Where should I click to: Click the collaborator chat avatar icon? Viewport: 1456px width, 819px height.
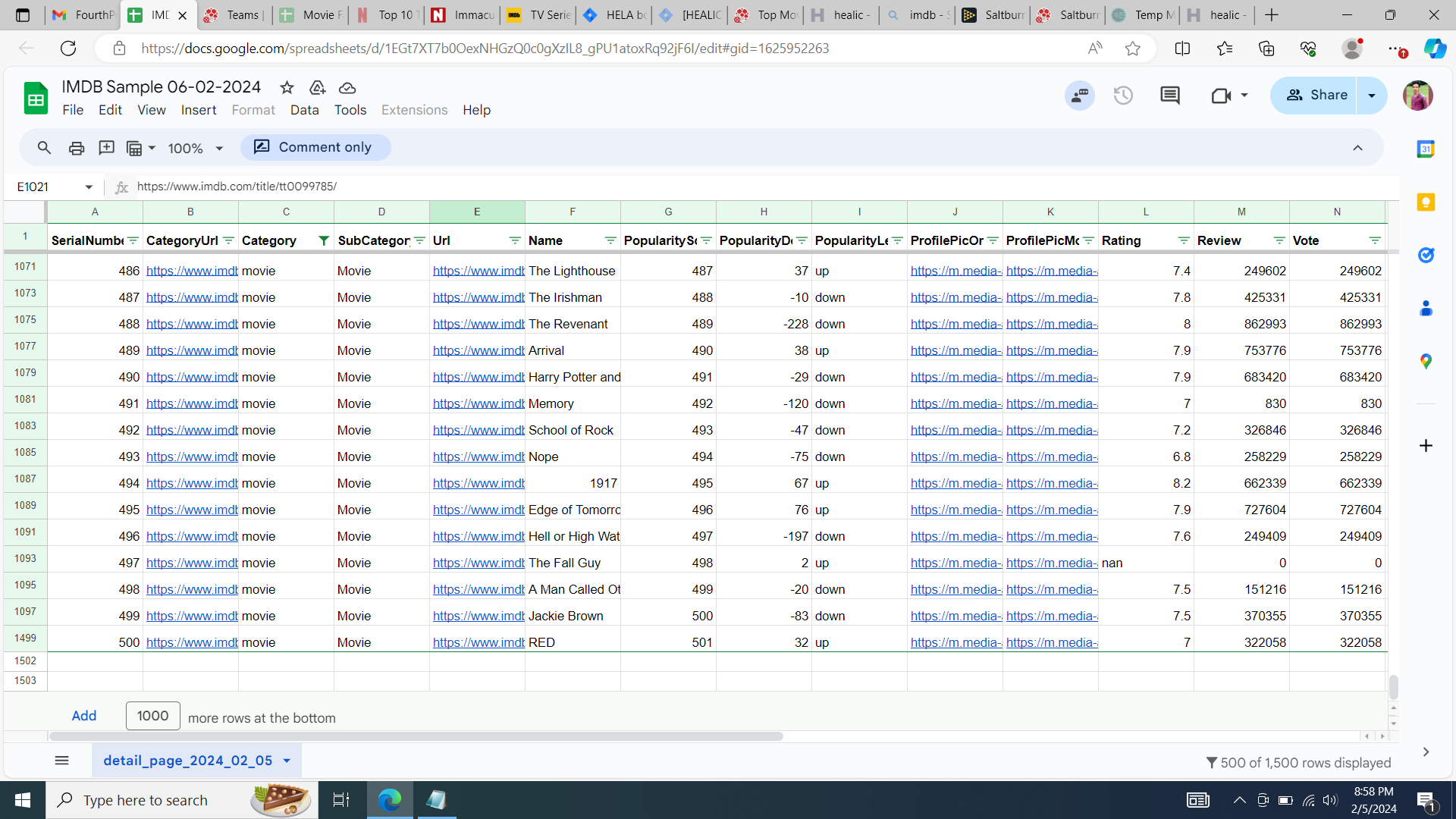click(1080, 96)
